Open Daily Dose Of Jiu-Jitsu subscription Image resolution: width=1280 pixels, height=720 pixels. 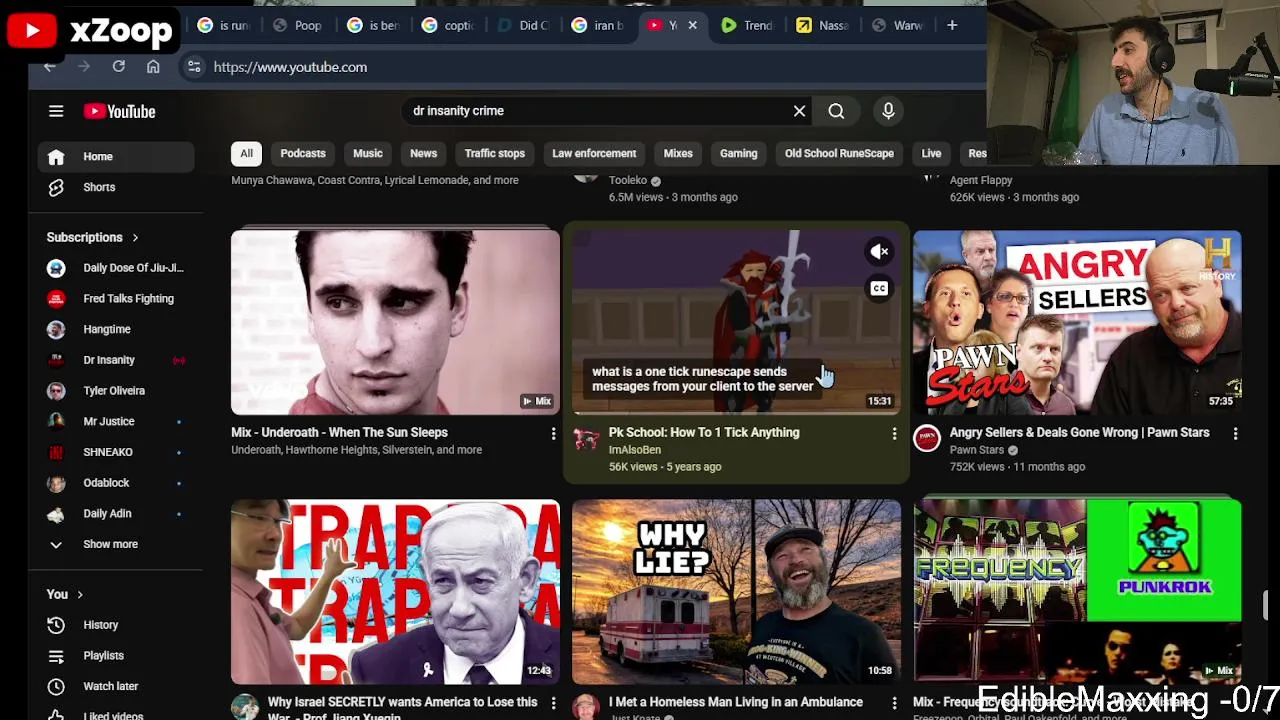point(116,268)
